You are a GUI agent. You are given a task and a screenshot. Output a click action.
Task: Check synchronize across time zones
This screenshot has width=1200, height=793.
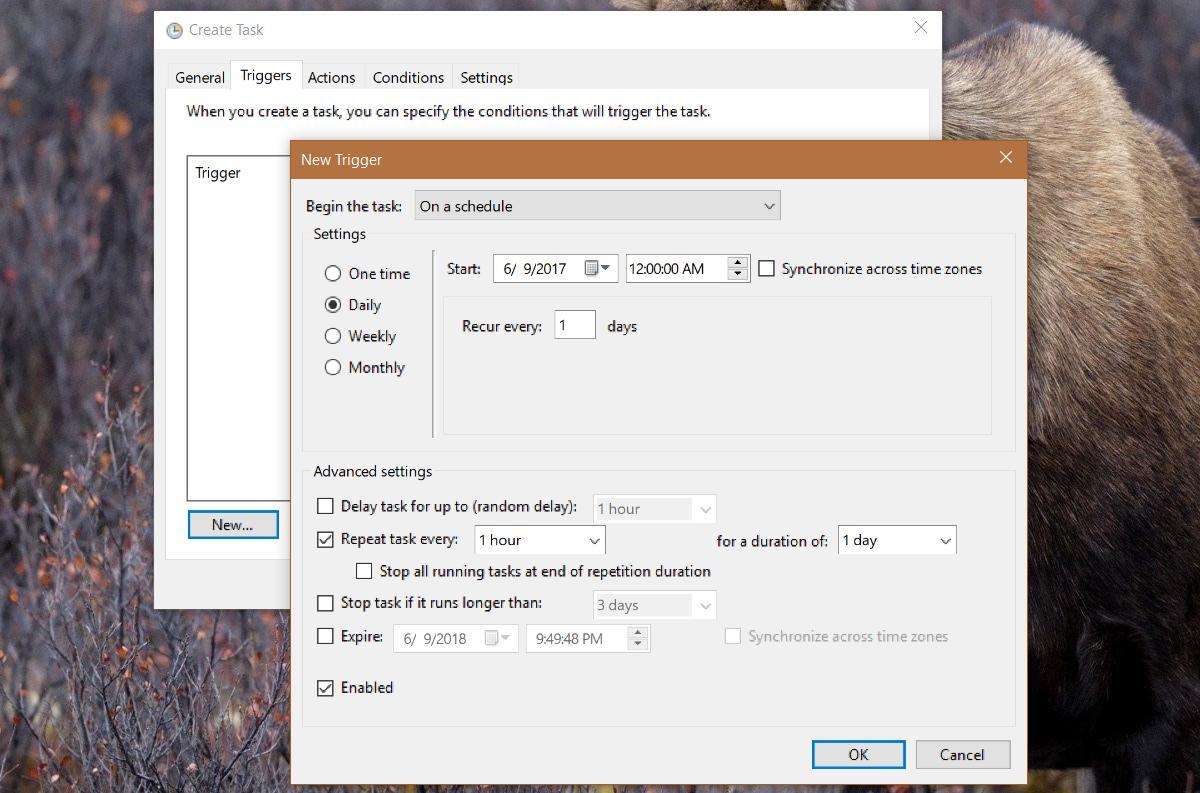pyautogui.click(x=767, y=268)
